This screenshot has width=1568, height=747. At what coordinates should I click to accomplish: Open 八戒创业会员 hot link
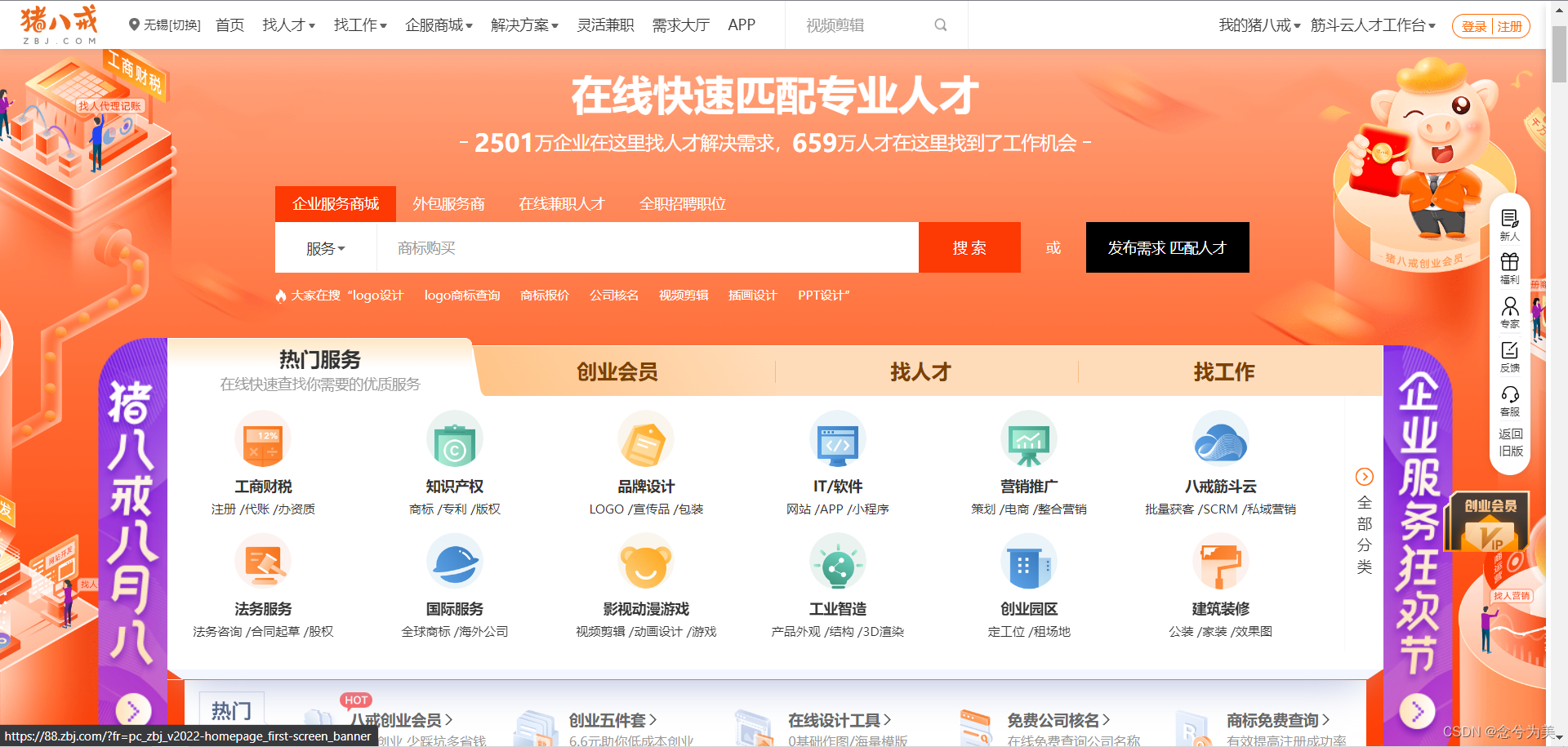(401, 720)
